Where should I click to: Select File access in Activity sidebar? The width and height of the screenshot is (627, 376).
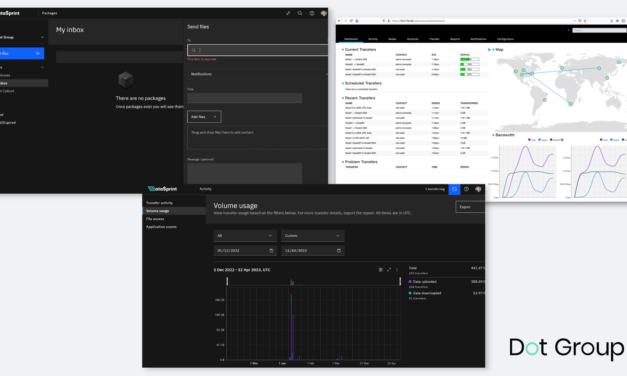(x=155, y=219)
